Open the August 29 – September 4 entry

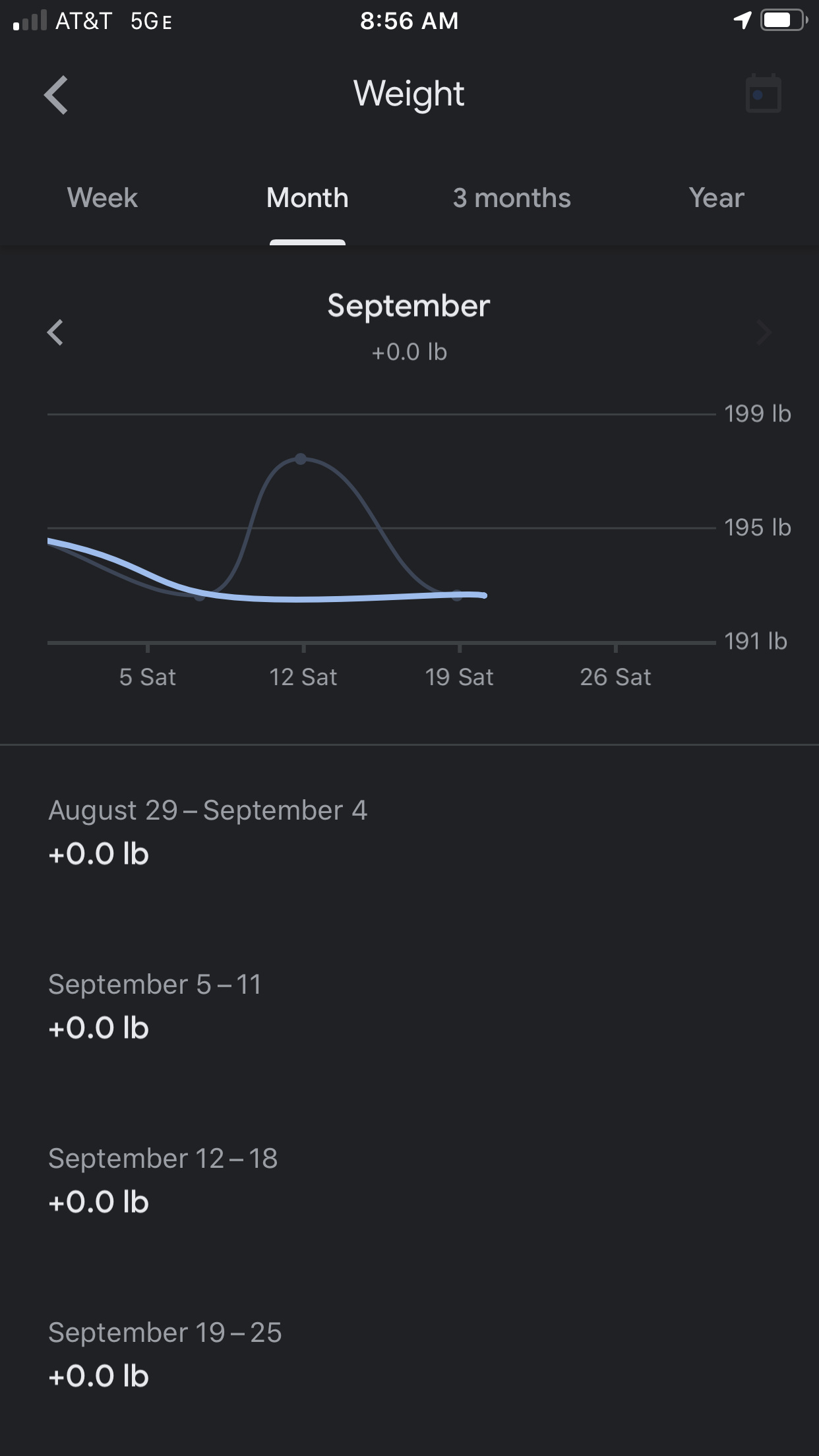click(208, 831)
